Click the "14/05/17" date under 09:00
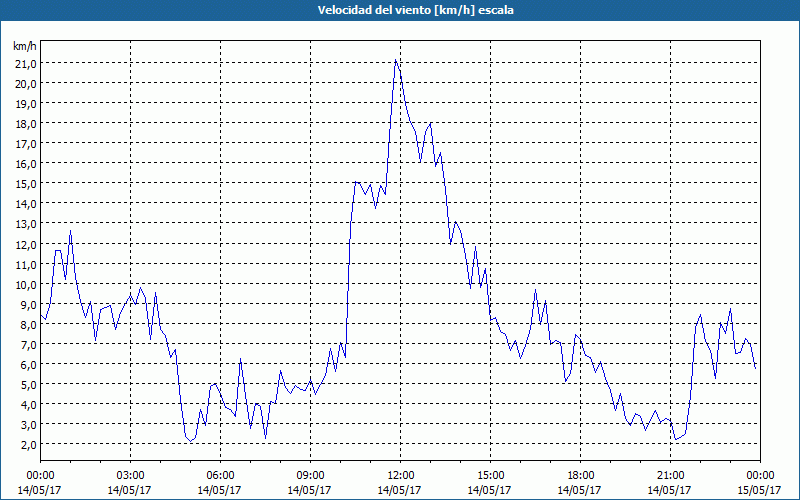The width and height of the screenshot is (800, 500). pyautogui.click(x=310, y=490)
